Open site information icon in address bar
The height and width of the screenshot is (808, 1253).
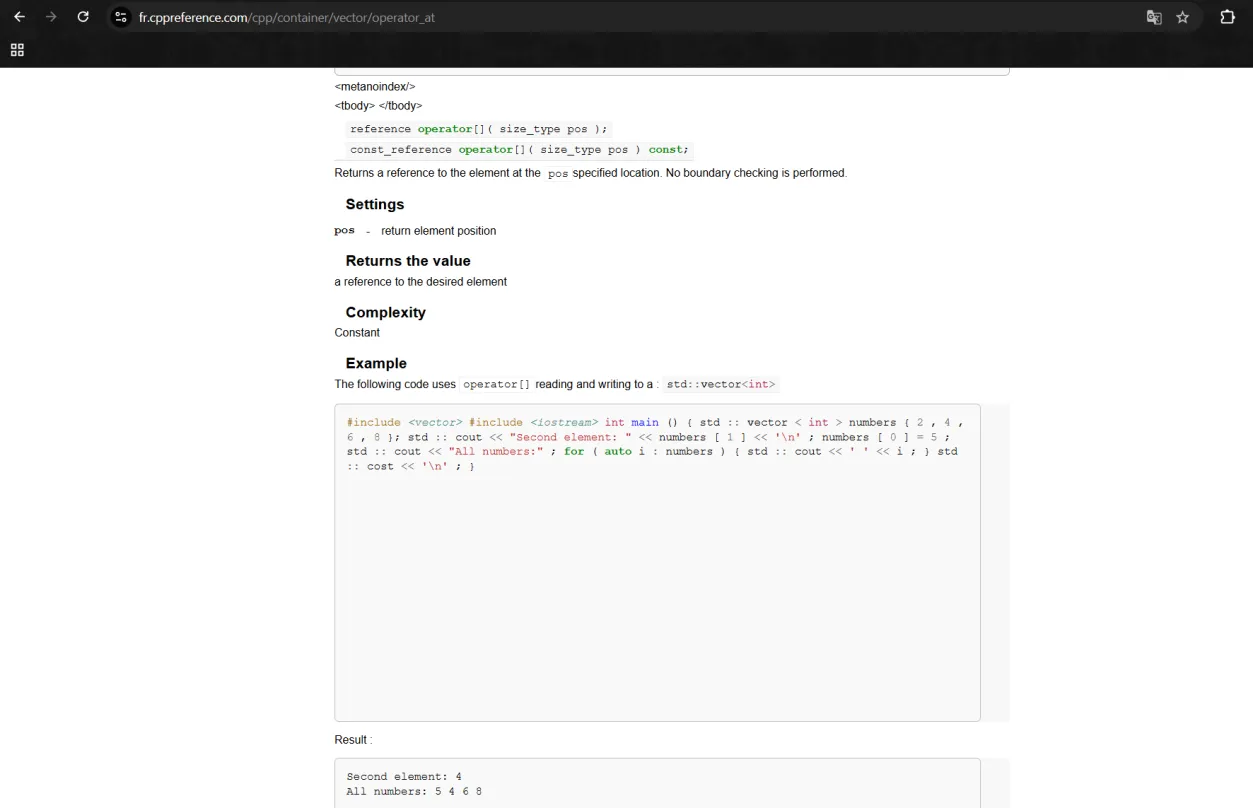click(120, 17)
